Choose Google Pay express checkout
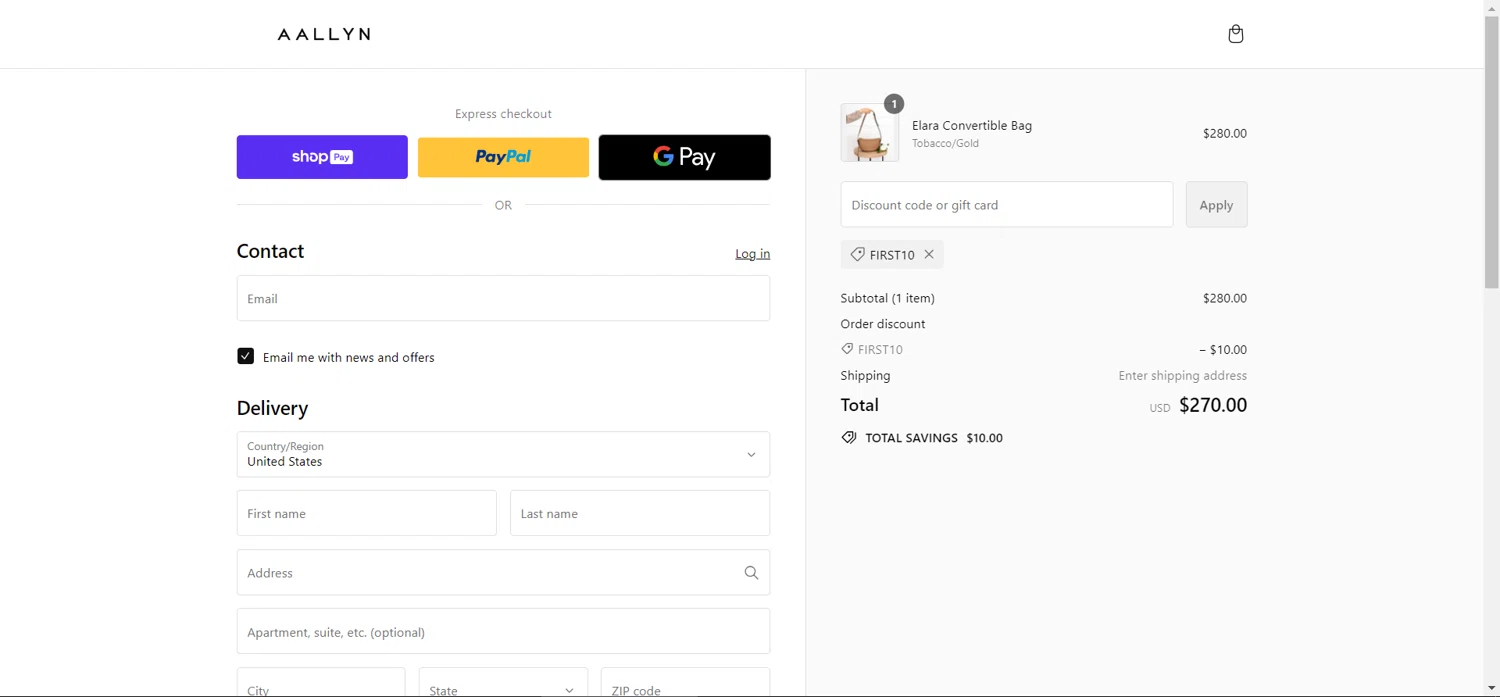 [684, 157]
